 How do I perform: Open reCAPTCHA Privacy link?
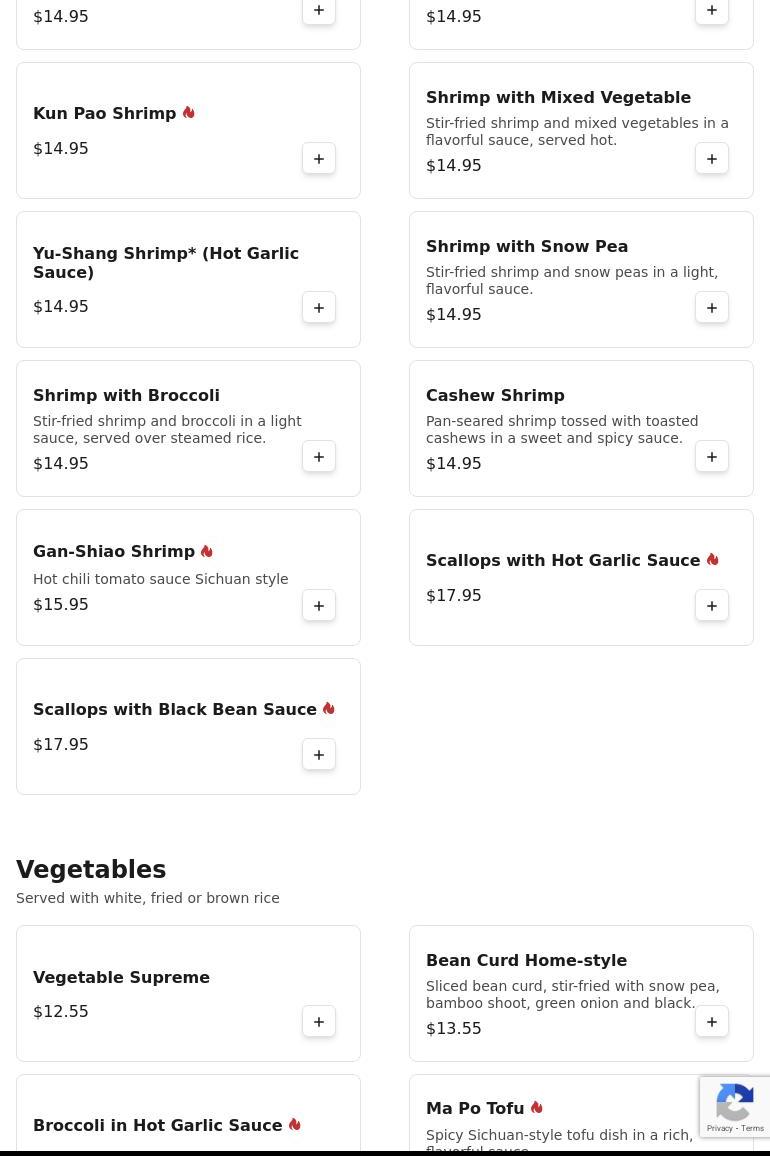719,1128
